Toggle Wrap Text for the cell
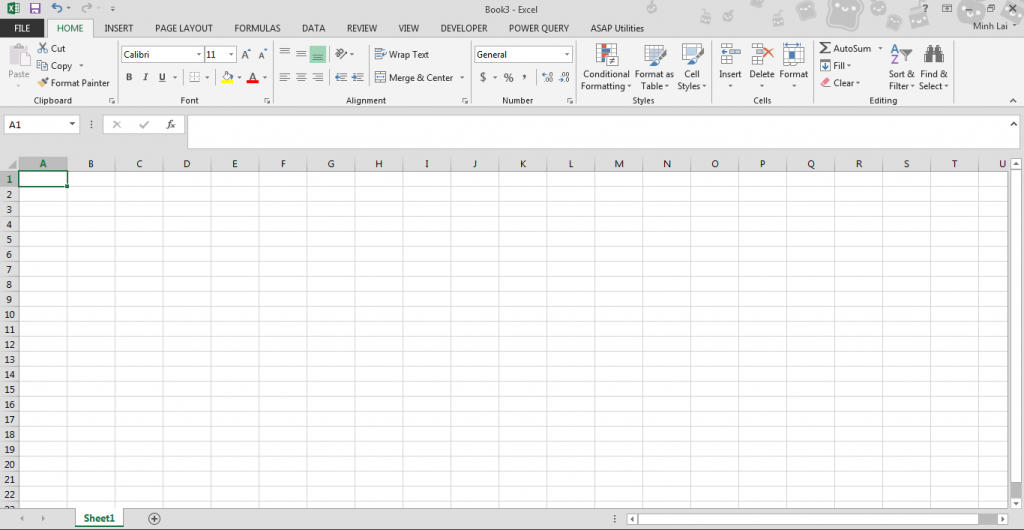The image size is (1024, 530). tap(401, 54)
